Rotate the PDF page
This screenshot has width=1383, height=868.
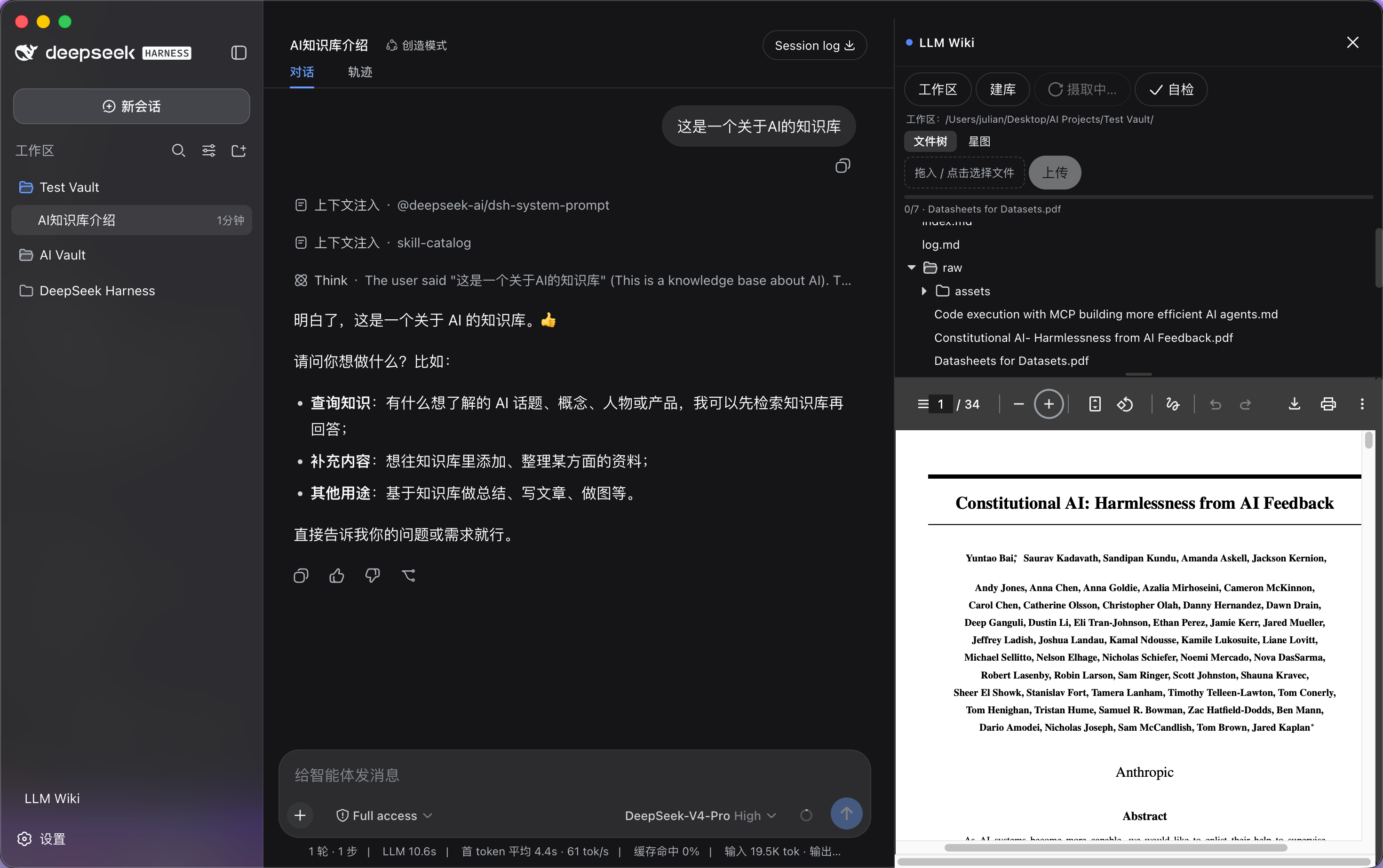1125,404
